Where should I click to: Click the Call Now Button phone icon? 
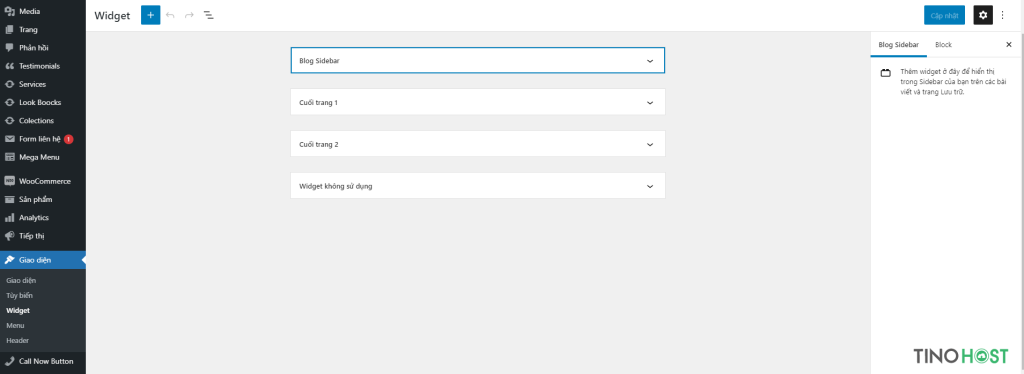click(x=9, y=361)
